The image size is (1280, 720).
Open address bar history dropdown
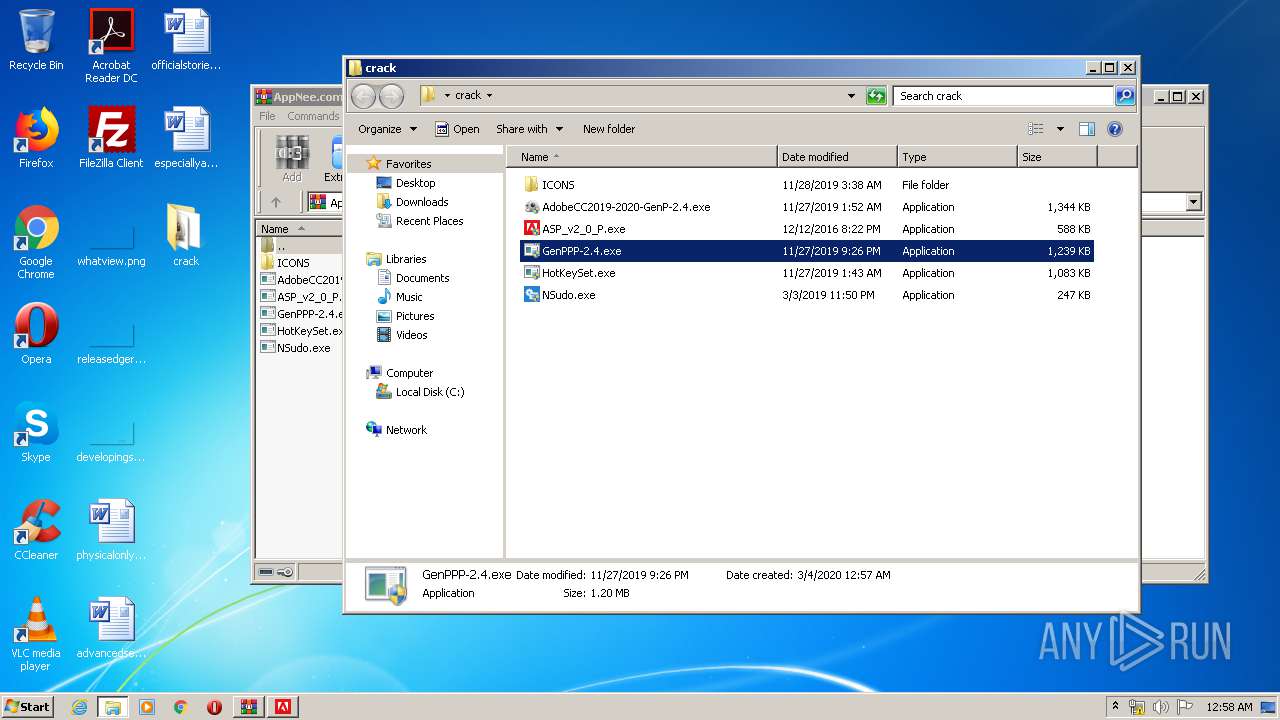(x=851, y=96)
